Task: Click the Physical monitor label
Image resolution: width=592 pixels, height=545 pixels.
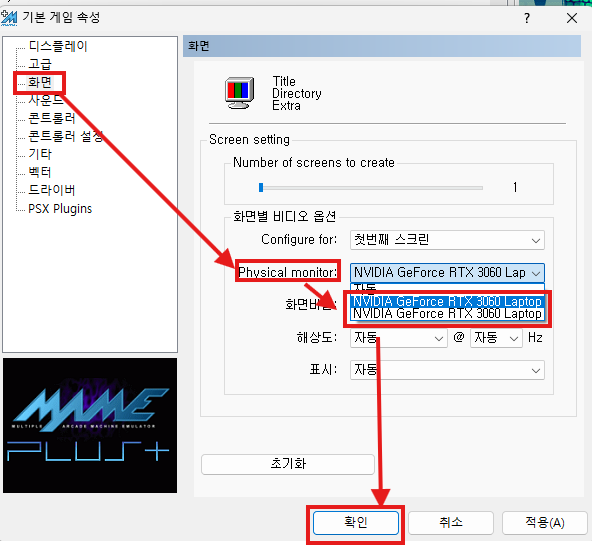Action: point(288,272)
